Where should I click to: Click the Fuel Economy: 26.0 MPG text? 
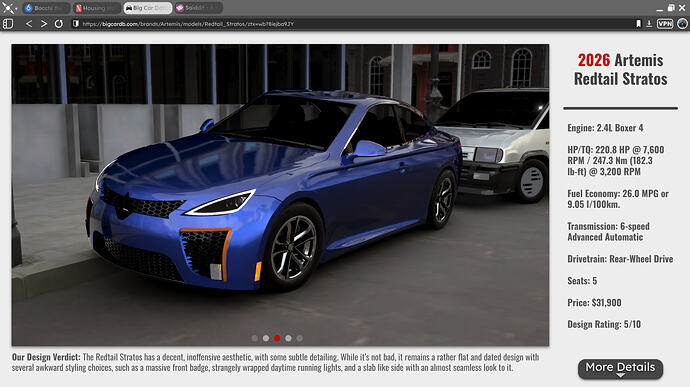tap(618, 199)
